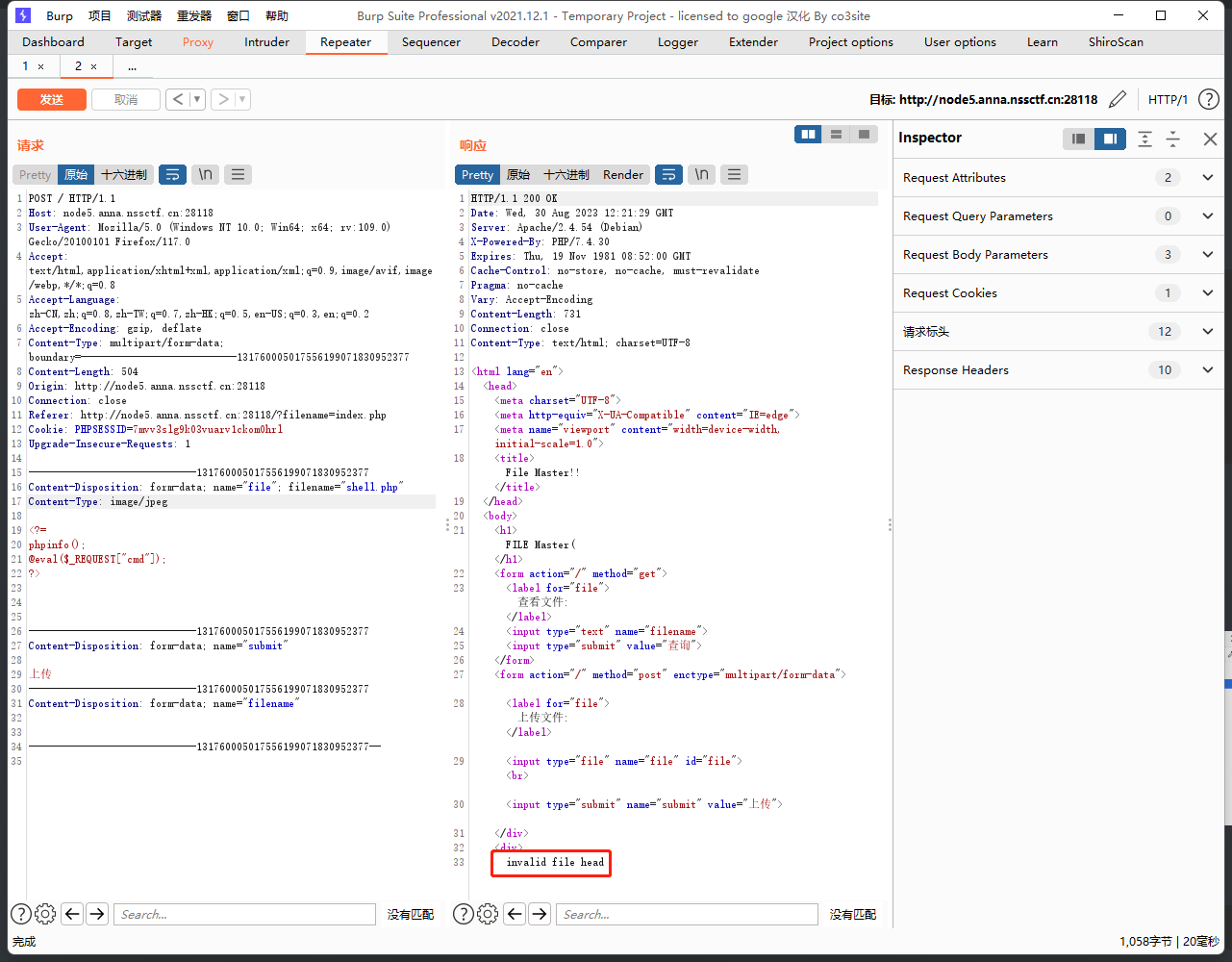Image resolution: width=1232 pixels, height=962 pixels.
Task: Open the ShiroScan tab
Action: tap(1116, 42)
